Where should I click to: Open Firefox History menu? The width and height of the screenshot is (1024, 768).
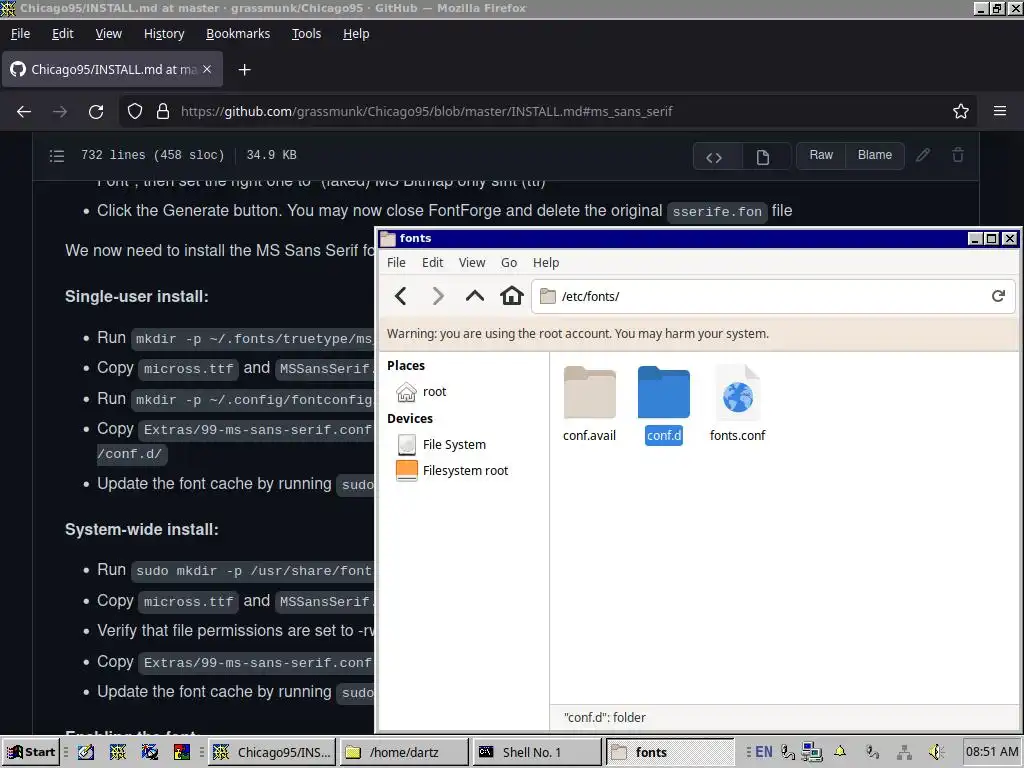[x=164, y=34]
